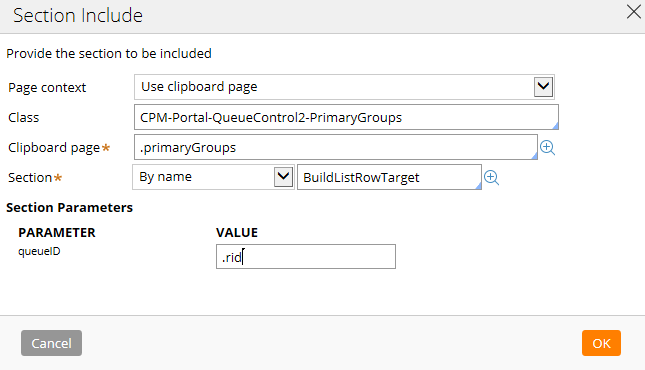Click the Section Include dialog title
The height and width of the screenshot is (370, 645).
click(78, 16)
